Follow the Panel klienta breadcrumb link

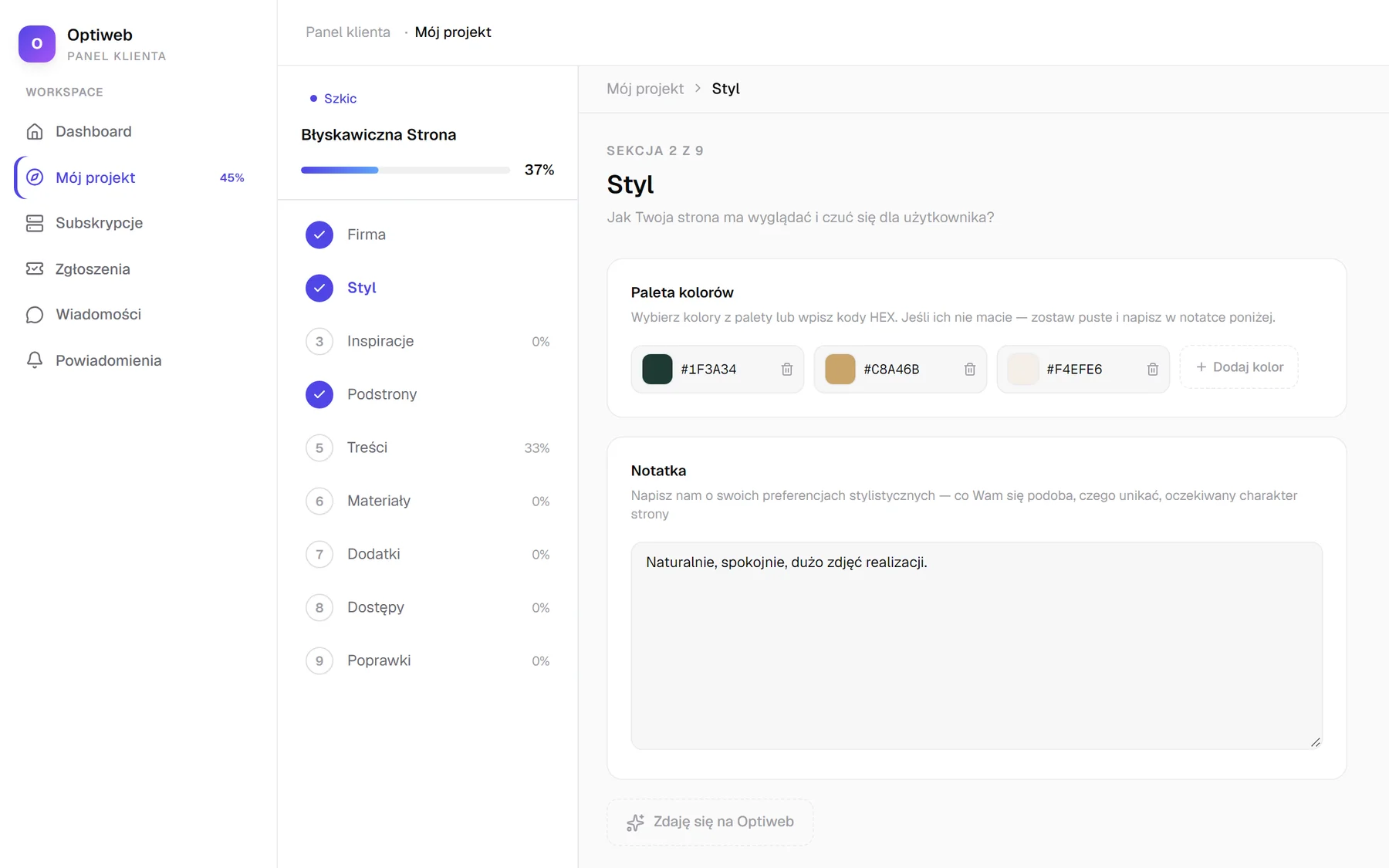tap(348, 32)
